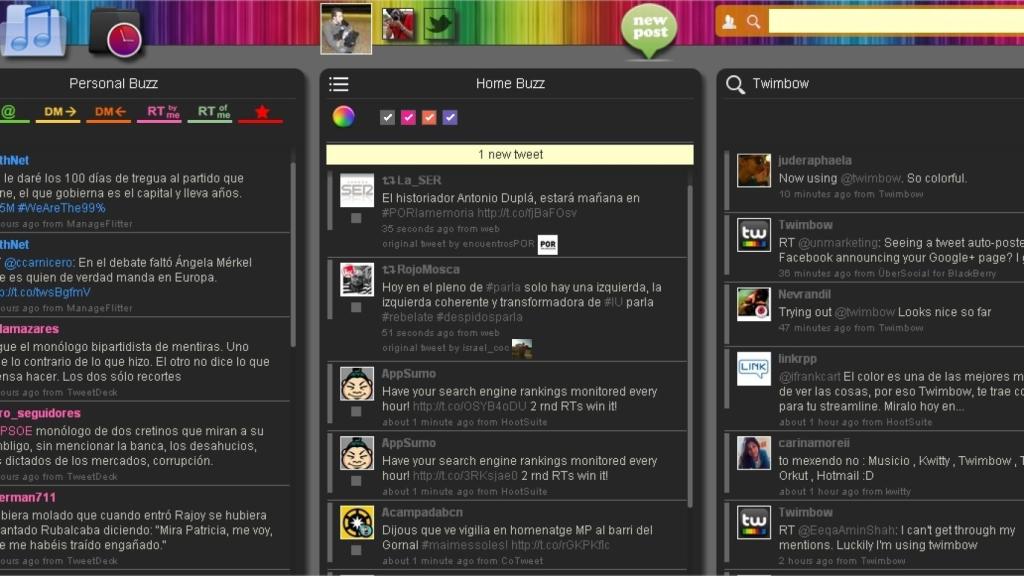Click RojoMosca's avatar thumbnail

coord(355,281)
